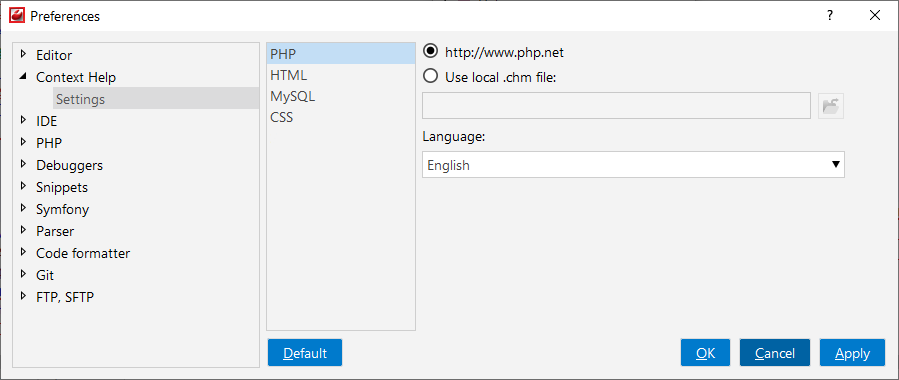
Task: Click the Apply button
Action: pos(852,353)
